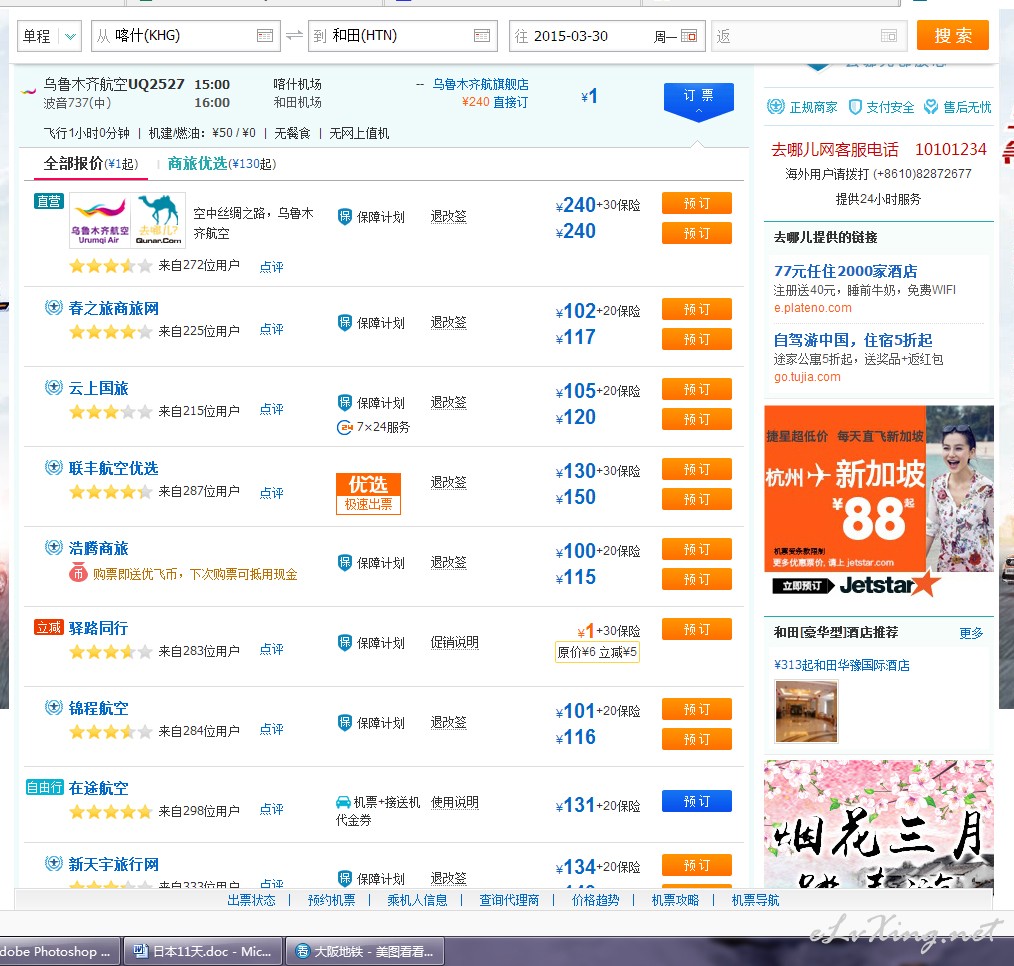Click the departure city field 喀什(KHG)
Viewport: 1014px width, 966px height.
[x=186, y=36]
